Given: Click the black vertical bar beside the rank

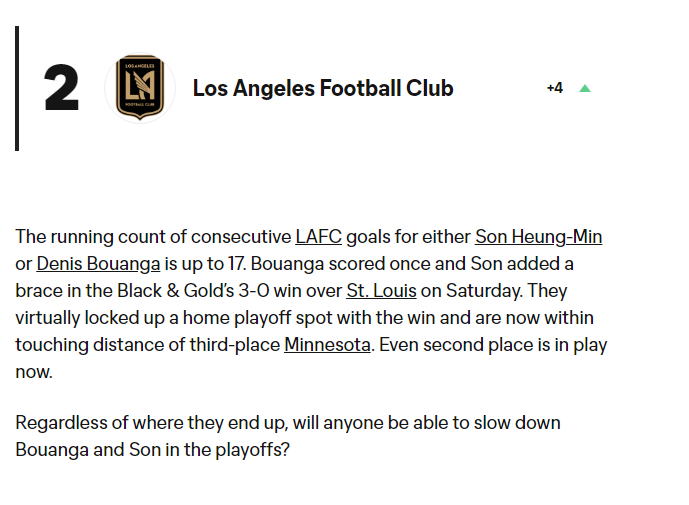Looking at the screenshot, I should (17, 88).
